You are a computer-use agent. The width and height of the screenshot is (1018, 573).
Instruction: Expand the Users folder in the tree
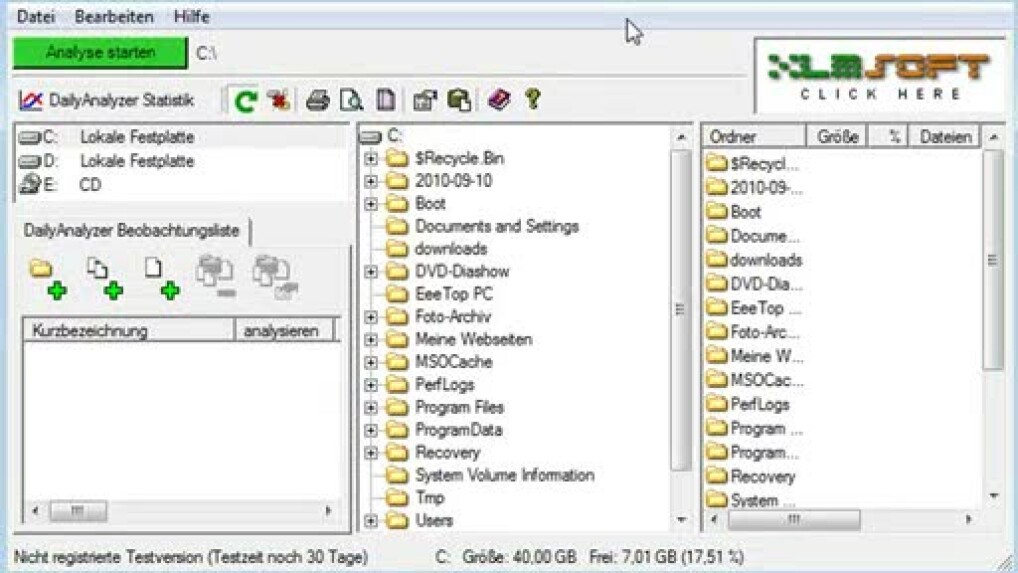tap(371, 521)
